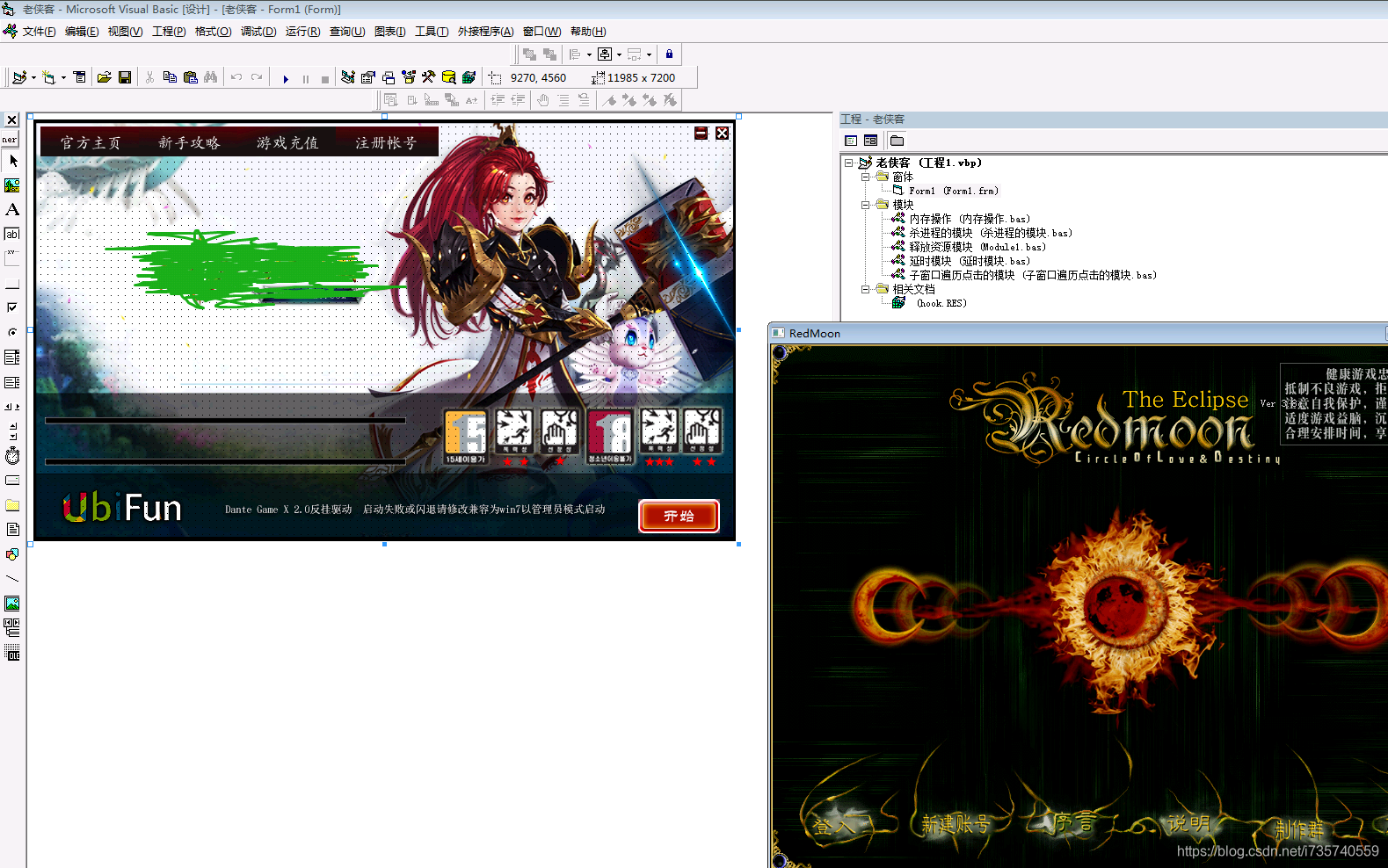Select 延时模块.bas module in project tree

coord(969,261)
